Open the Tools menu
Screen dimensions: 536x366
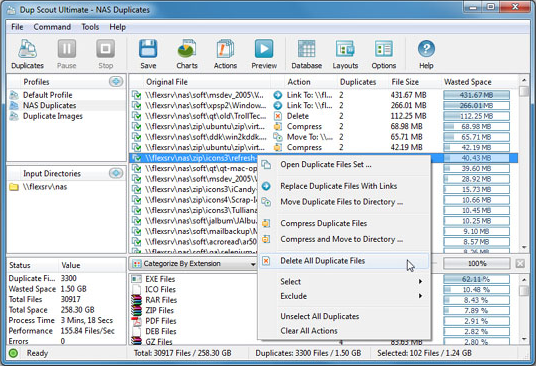click(90, 27)
